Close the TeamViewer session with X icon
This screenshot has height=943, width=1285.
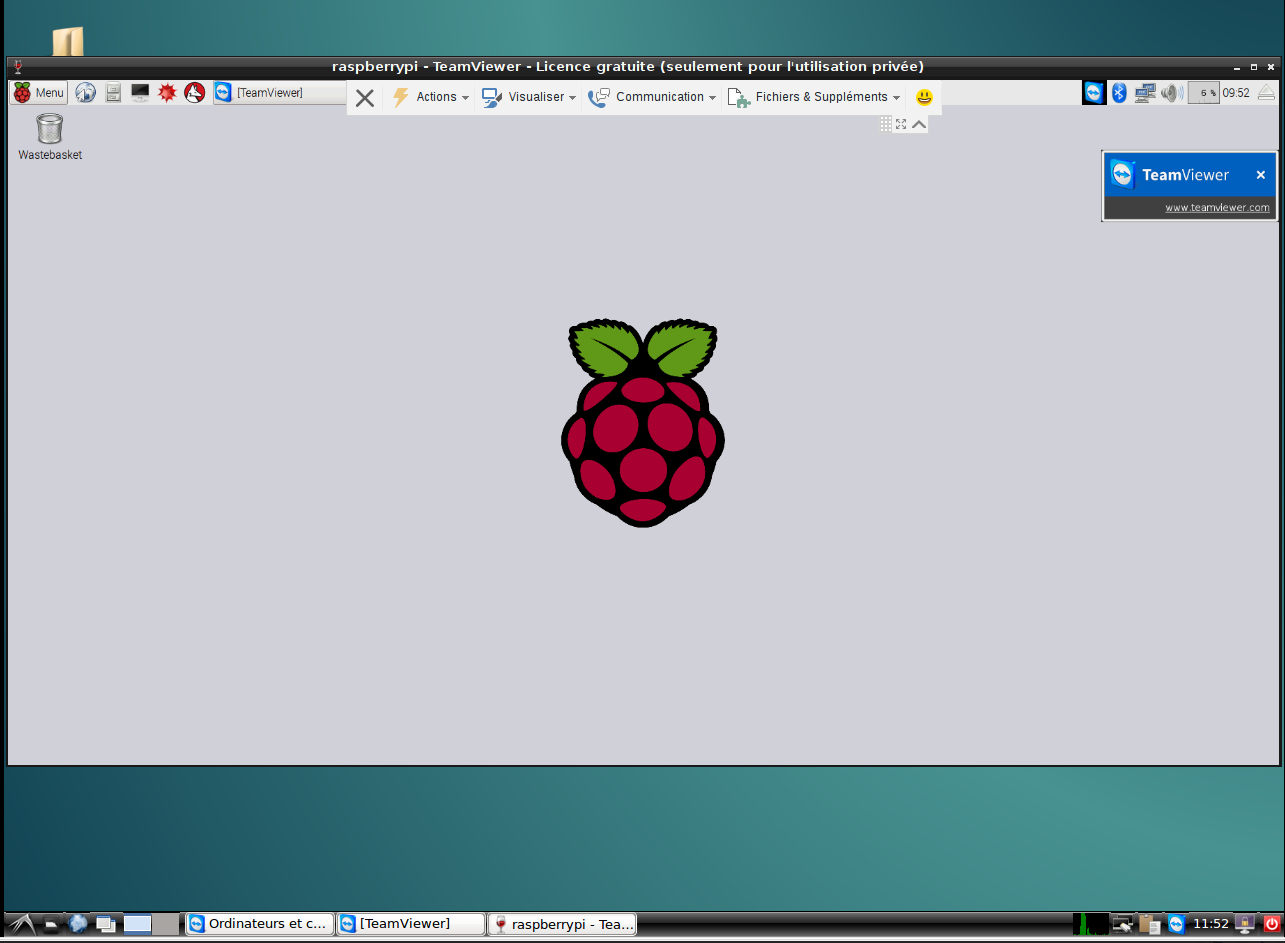pyautogui.click(x=365, y=97)
